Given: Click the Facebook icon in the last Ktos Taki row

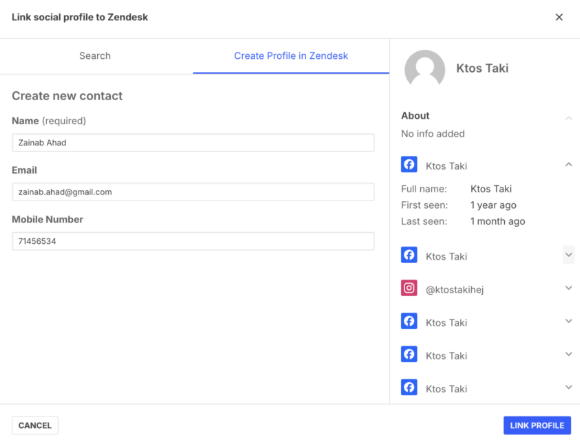Looking at the screenshot, I should (x=409, y=387).
